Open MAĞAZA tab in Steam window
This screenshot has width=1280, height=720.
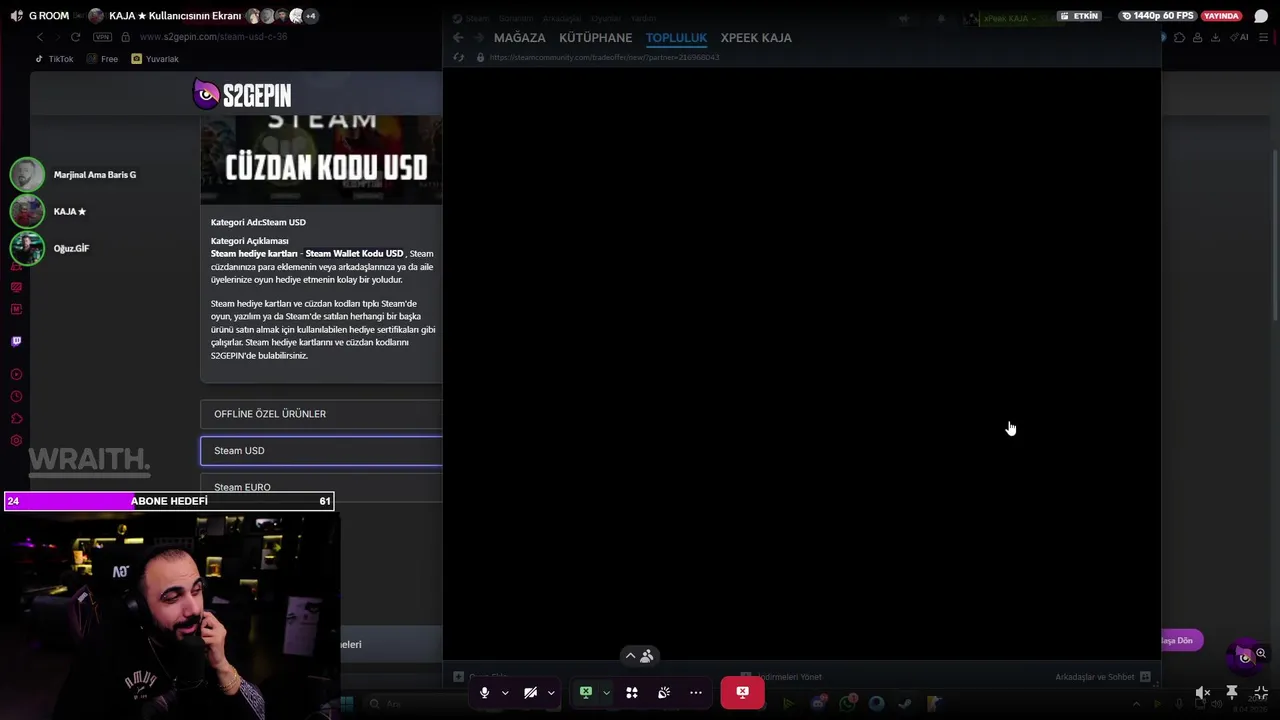point(520,38)
